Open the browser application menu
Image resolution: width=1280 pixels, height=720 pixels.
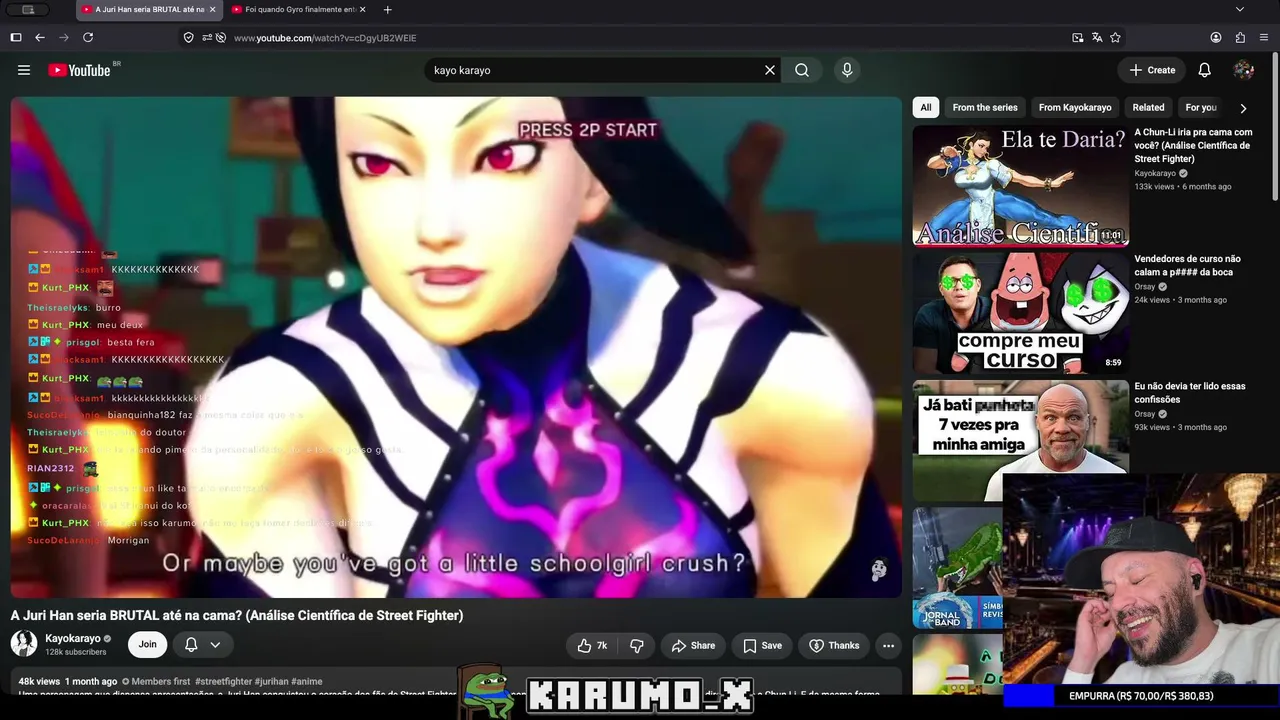(x=1264, y=38)
